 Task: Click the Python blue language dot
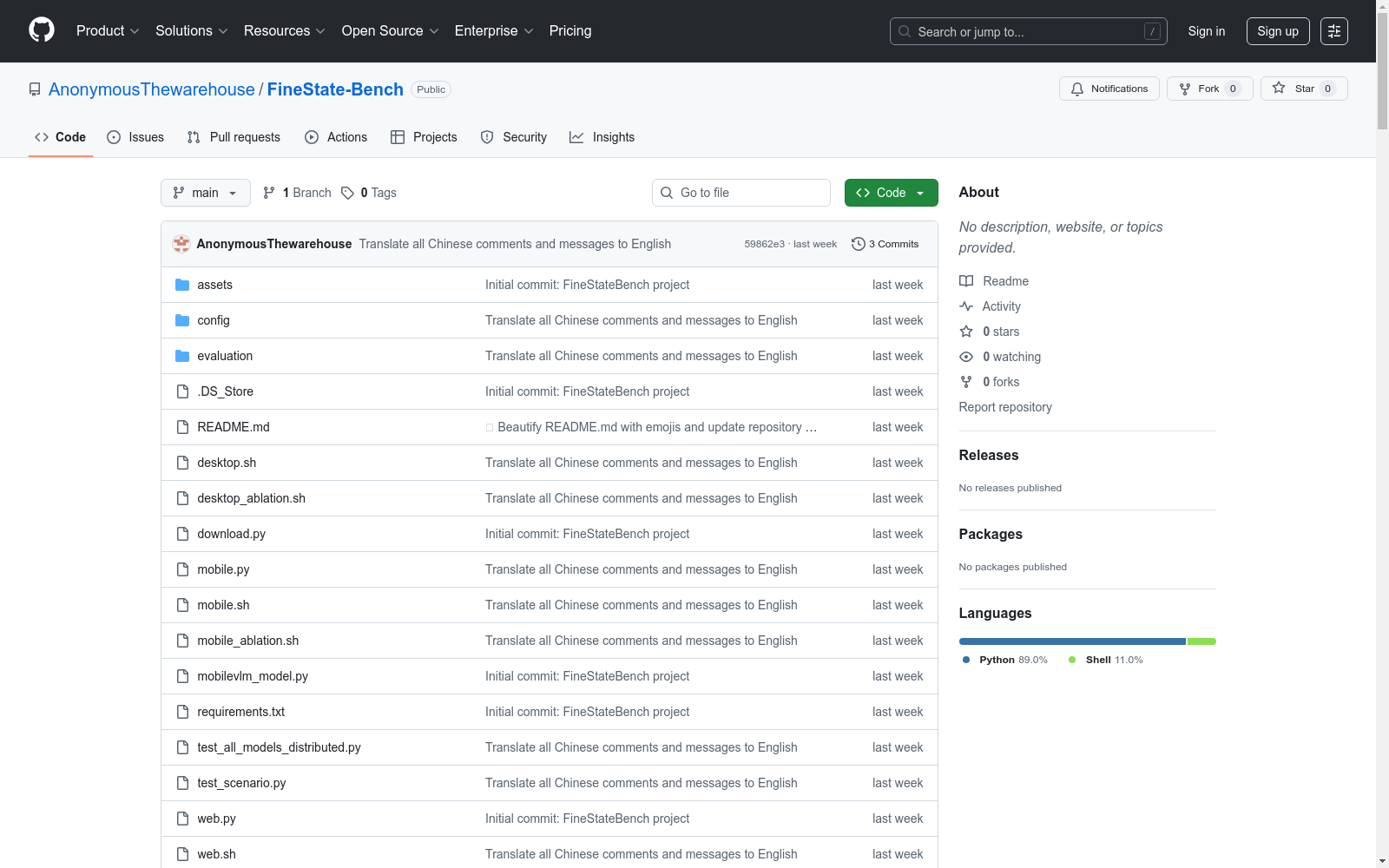966,660
